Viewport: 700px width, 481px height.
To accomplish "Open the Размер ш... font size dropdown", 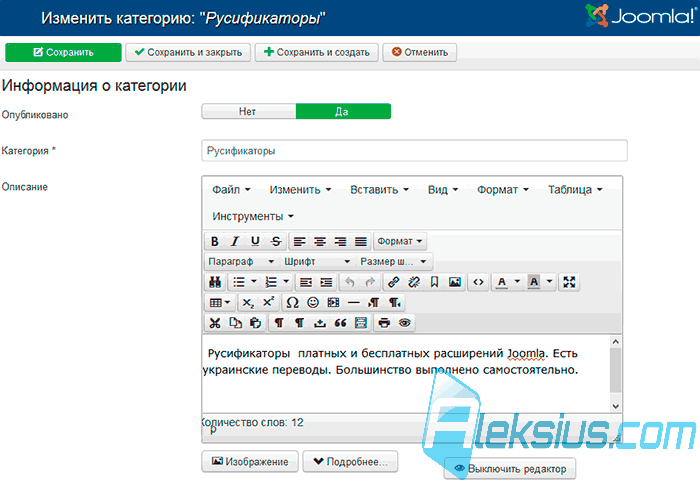I will (x=394, y=262).
